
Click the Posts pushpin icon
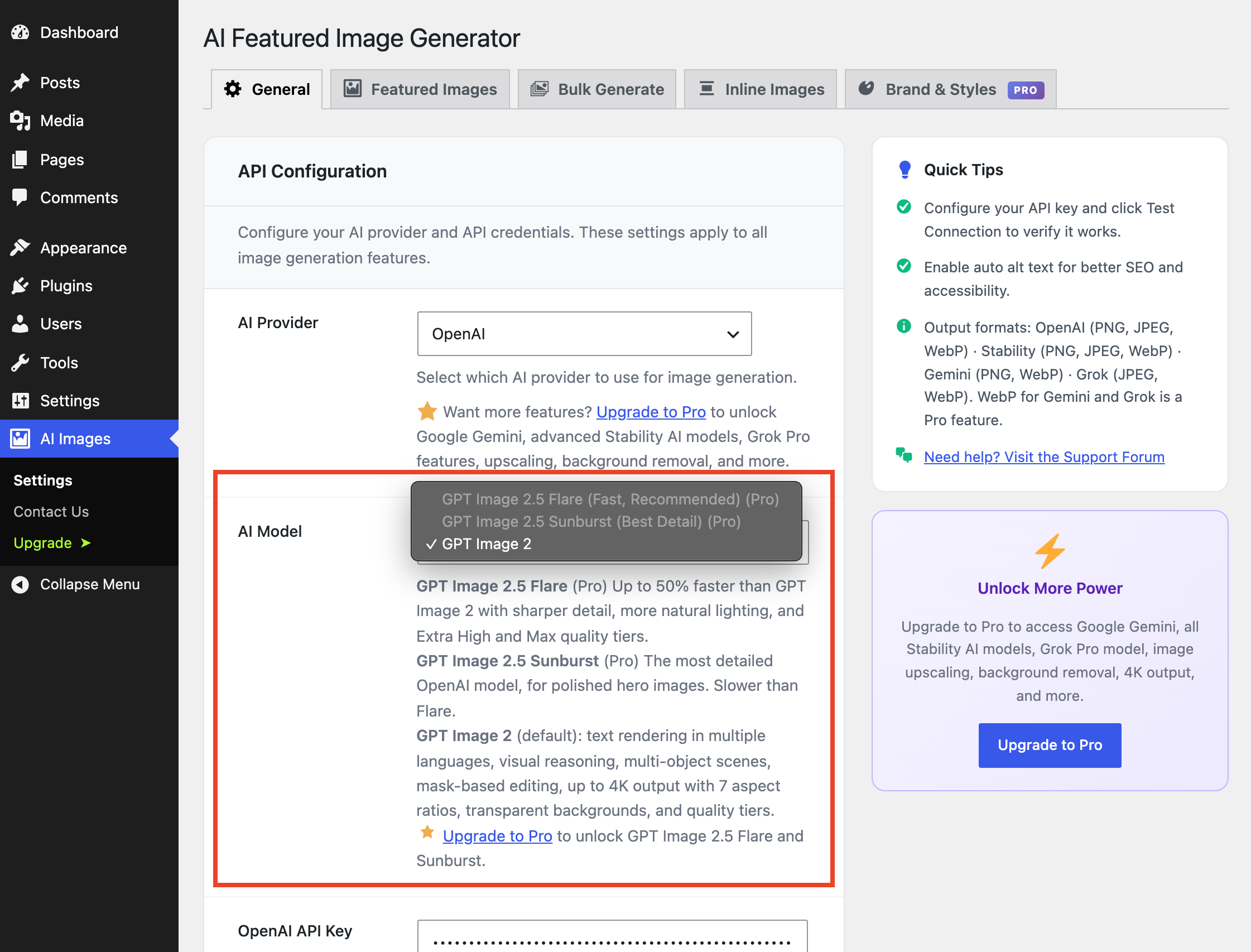coord(21,83)
